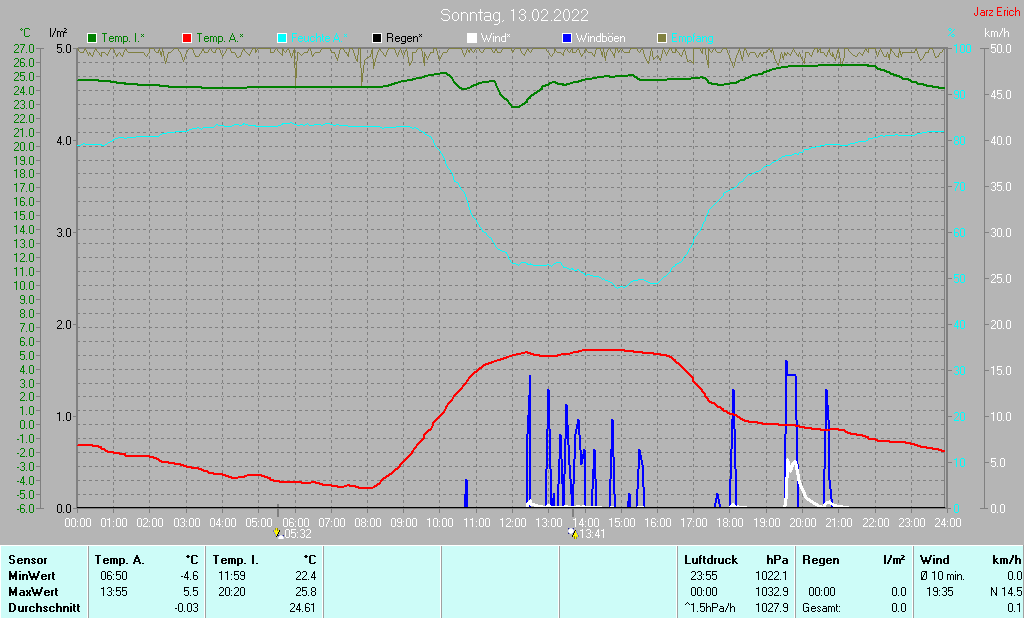Click the red Jarz Erich label
Image resolution: width=1024 pixels, height=618 pixels.
click(996, 12)
